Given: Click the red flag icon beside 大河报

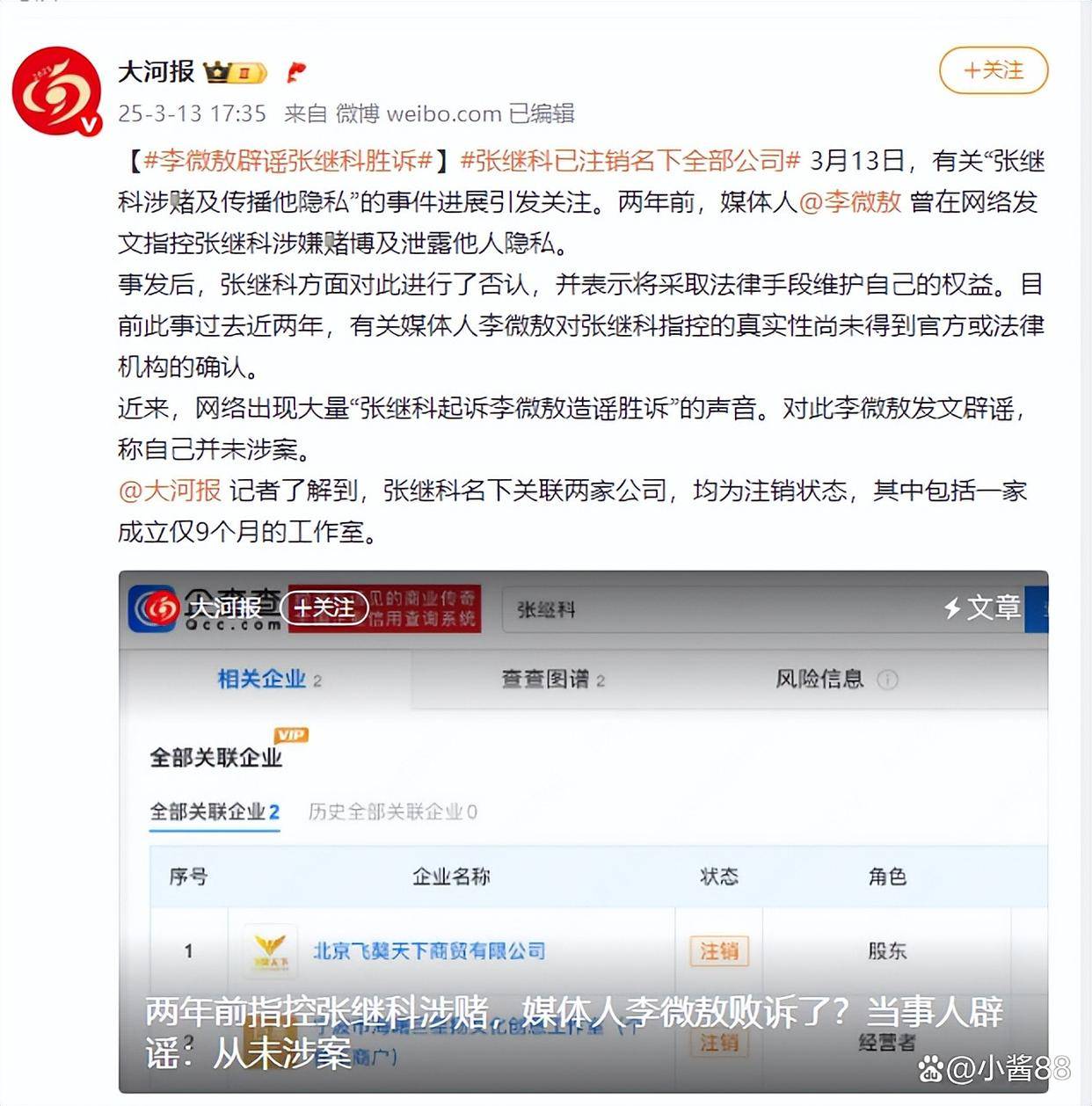Looking at the screenshot, I should [x=296, y=72].
